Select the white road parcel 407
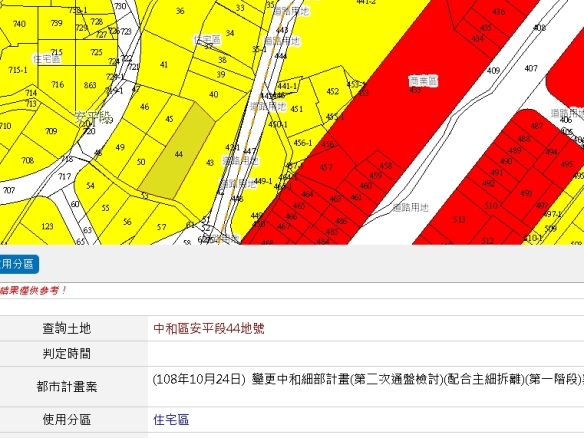The width and height of the screenshot is (584, 438). tap(531, 69)
